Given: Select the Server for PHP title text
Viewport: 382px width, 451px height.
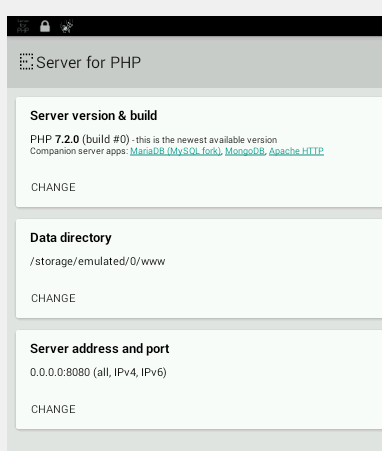Looking at the screenshot, I should [x=88, y=63].
